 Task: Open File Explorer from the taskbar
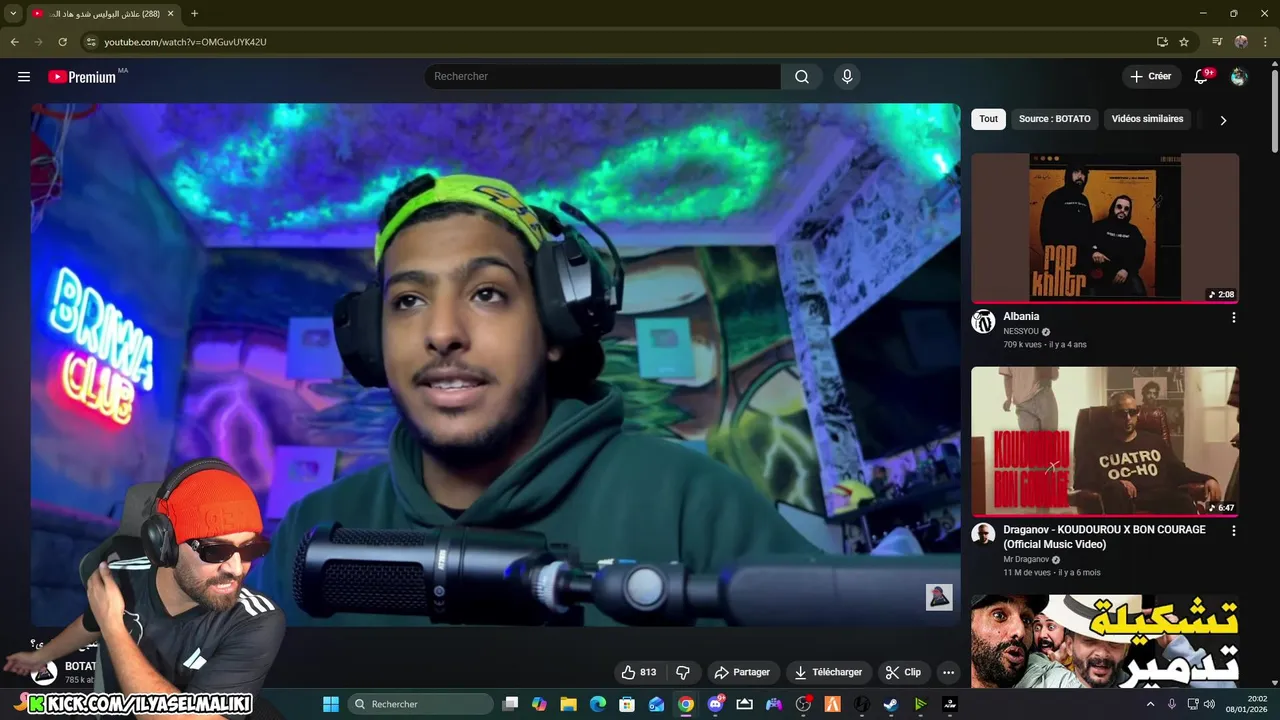[568, 704]
